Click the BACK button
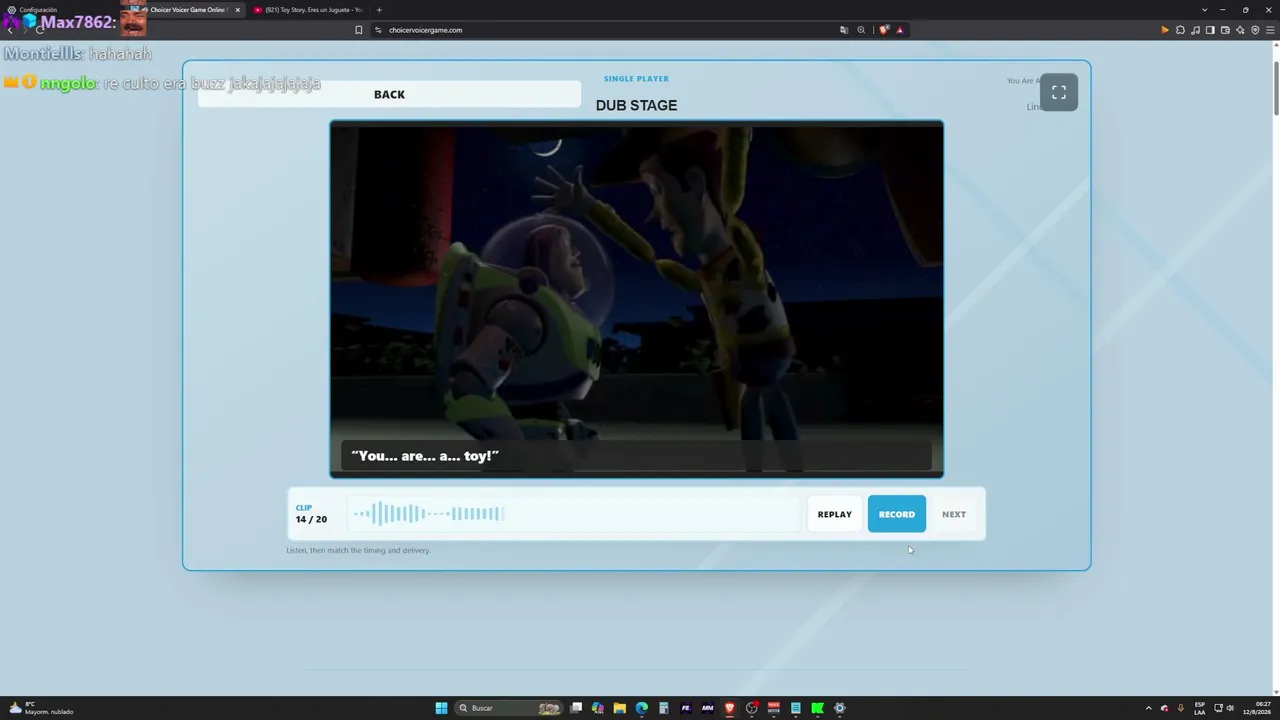This screenshot has width=1280, height=720. pos(389,94)
